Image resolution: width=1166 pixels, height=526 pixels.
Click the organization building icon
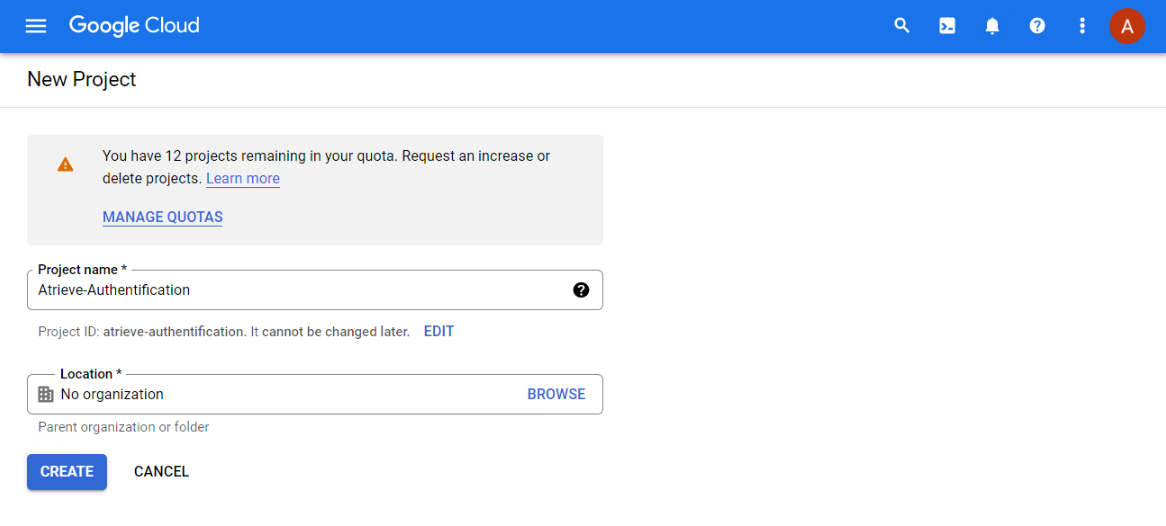[45, 394]
